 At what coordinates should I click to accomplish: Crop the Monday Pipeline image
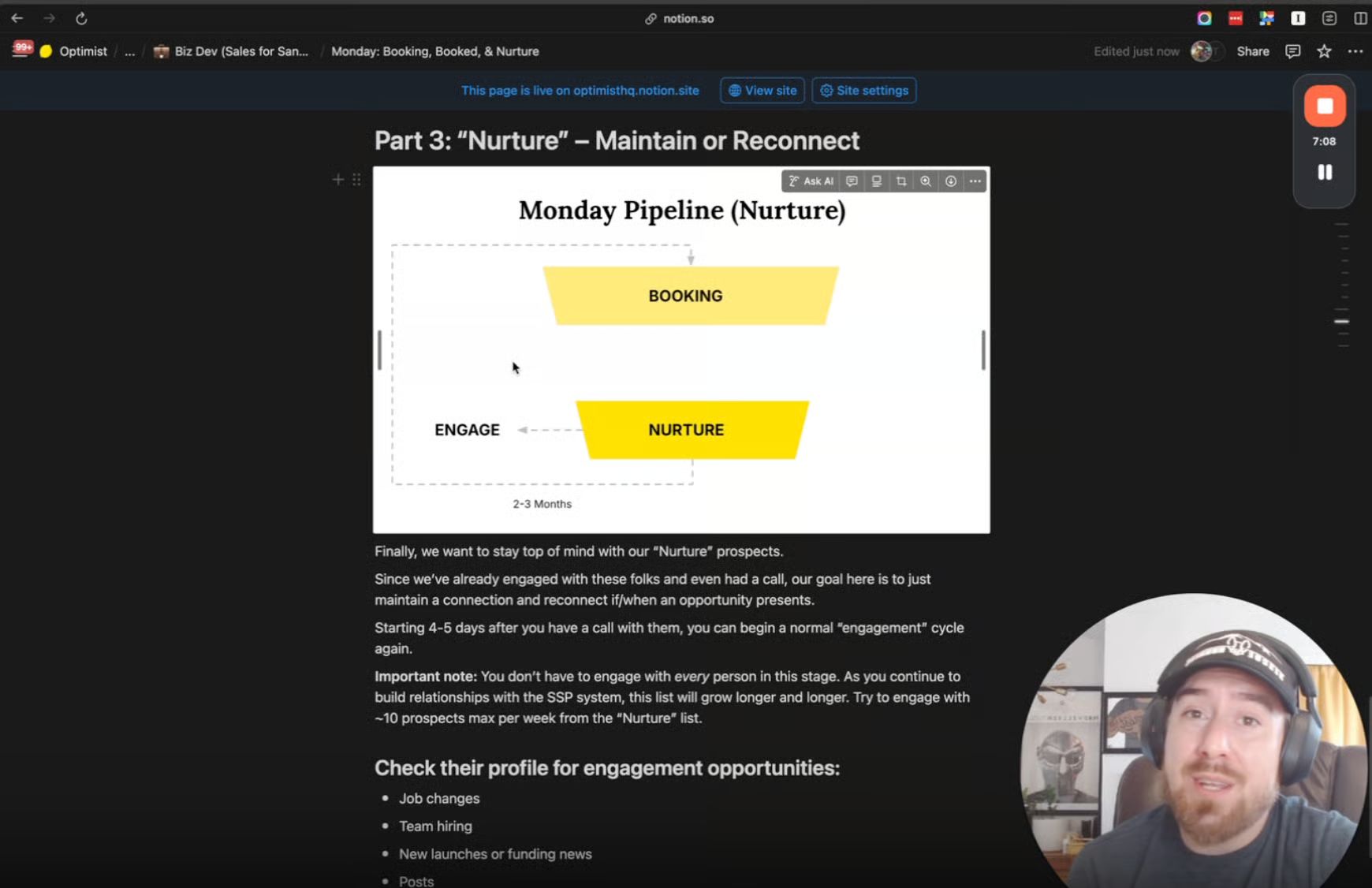pos(901,181)
